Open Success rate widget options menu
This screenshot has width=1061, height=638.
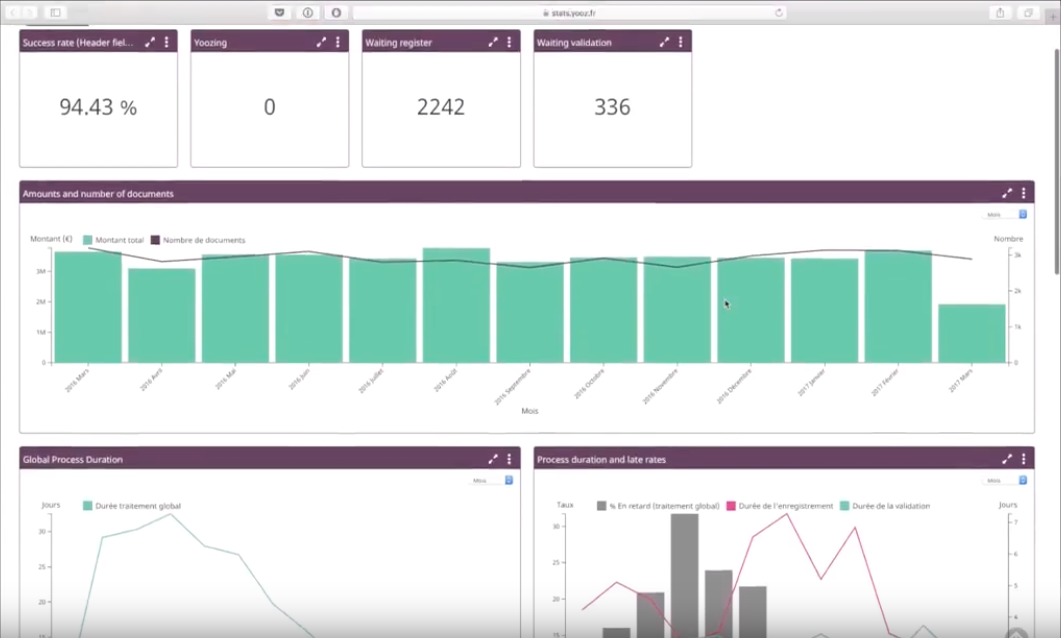(x=166, y=42)
